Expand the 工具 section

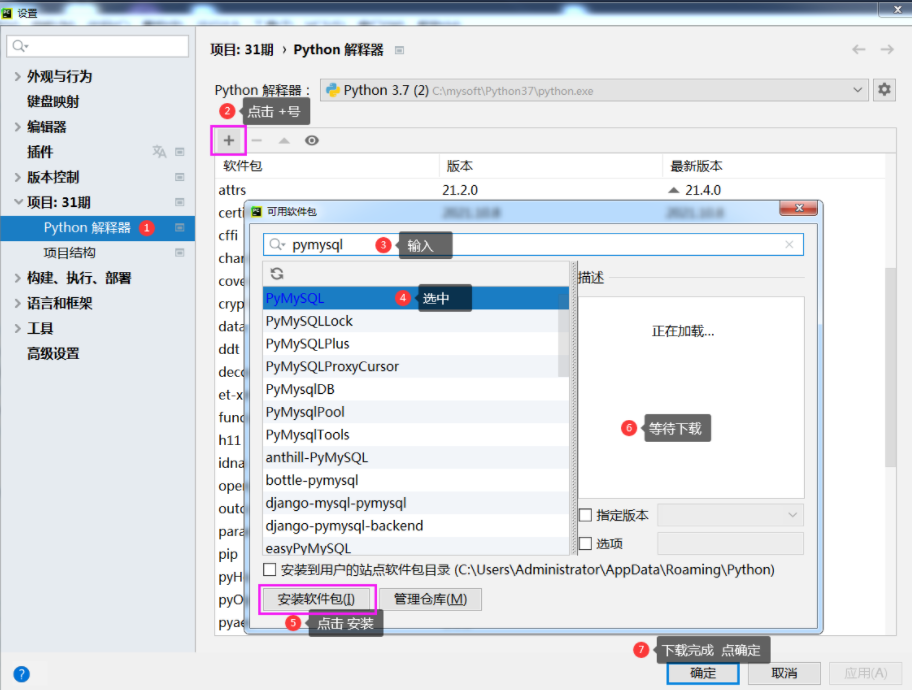click(17, 328)
